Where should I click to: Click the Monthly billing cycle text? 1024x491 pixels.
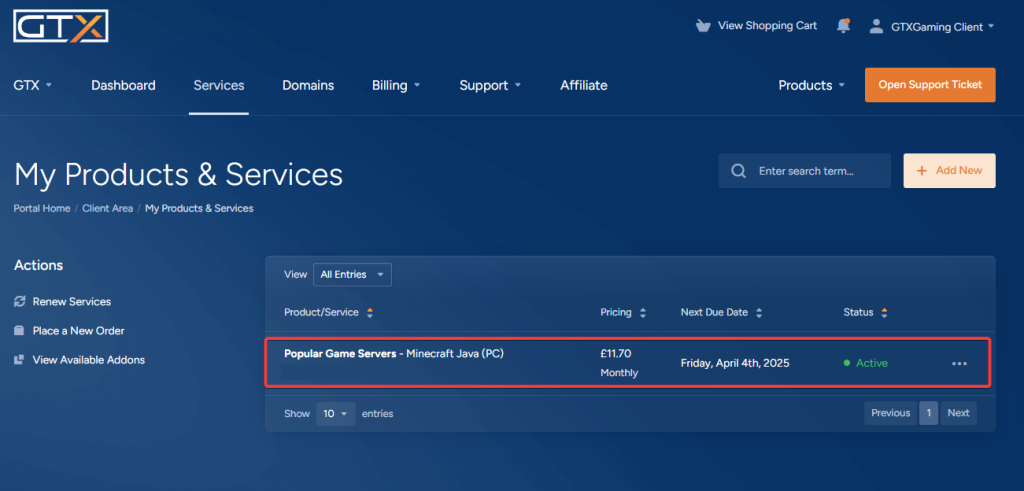tap(619, 373)
